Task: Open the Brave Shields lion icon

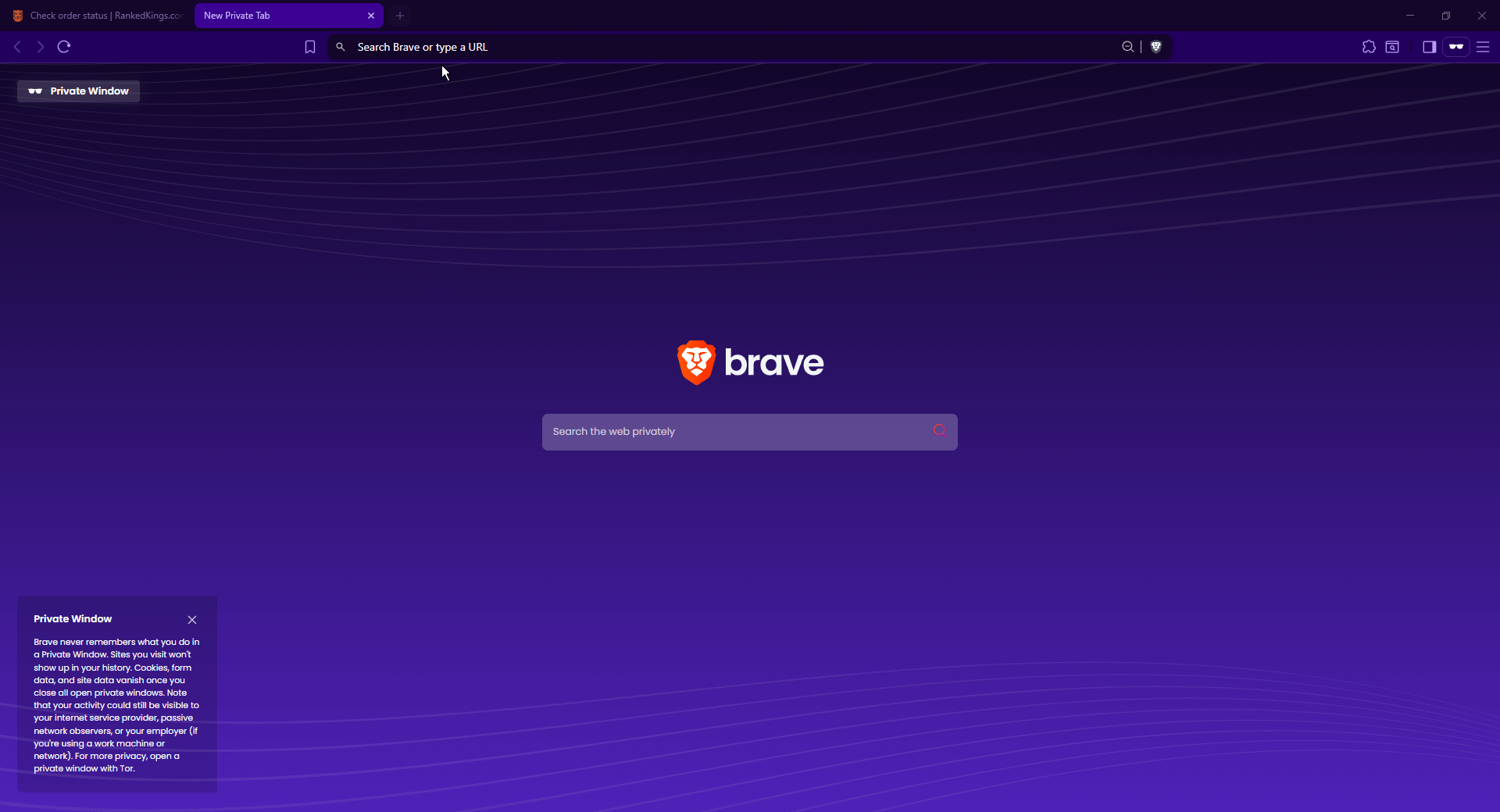Action: [x=1156, y=47]
